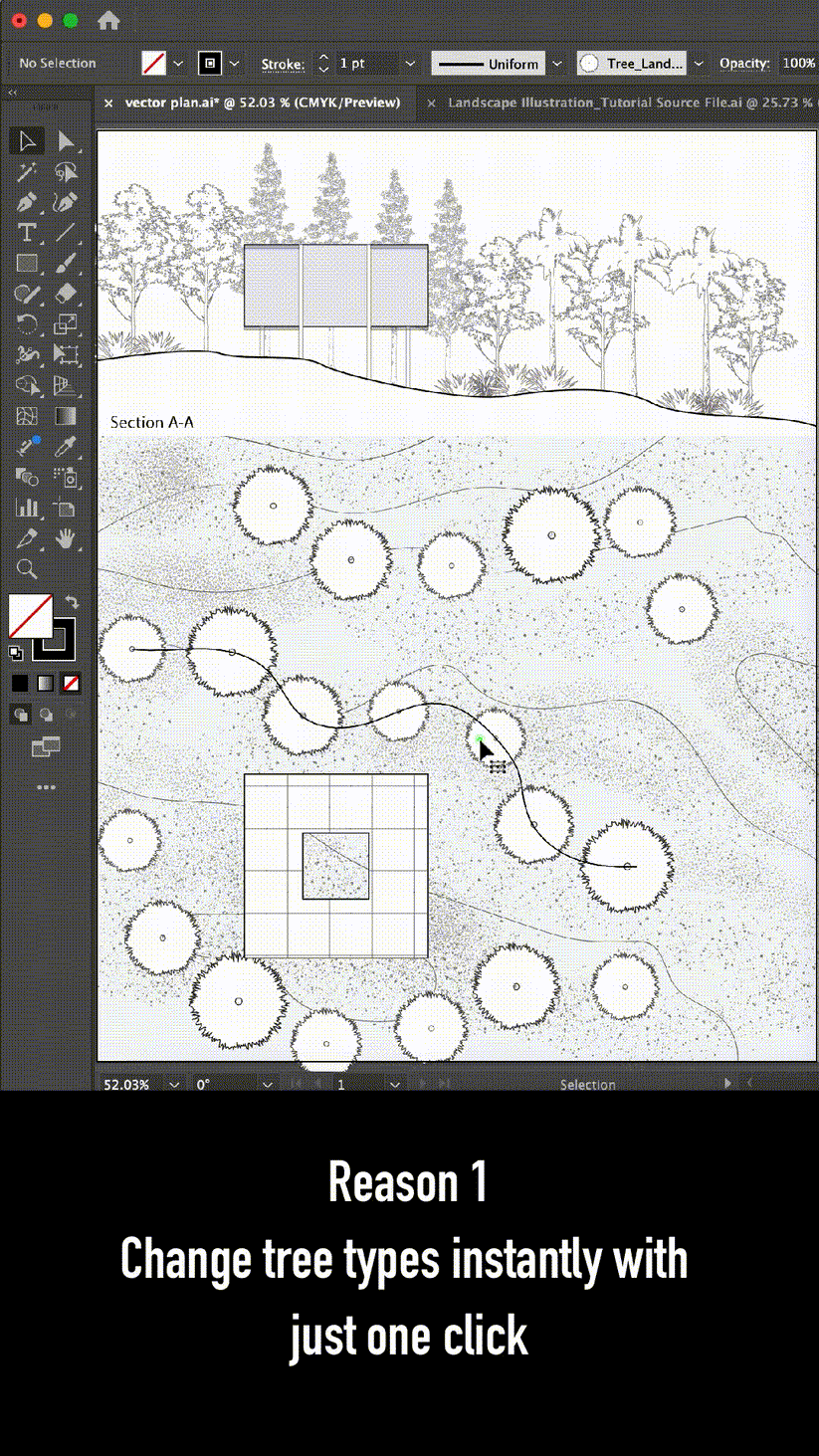Select the Column Graph tool
Image resolution: width=819 pixels, height=1456 pixels.
click(27, 508)
